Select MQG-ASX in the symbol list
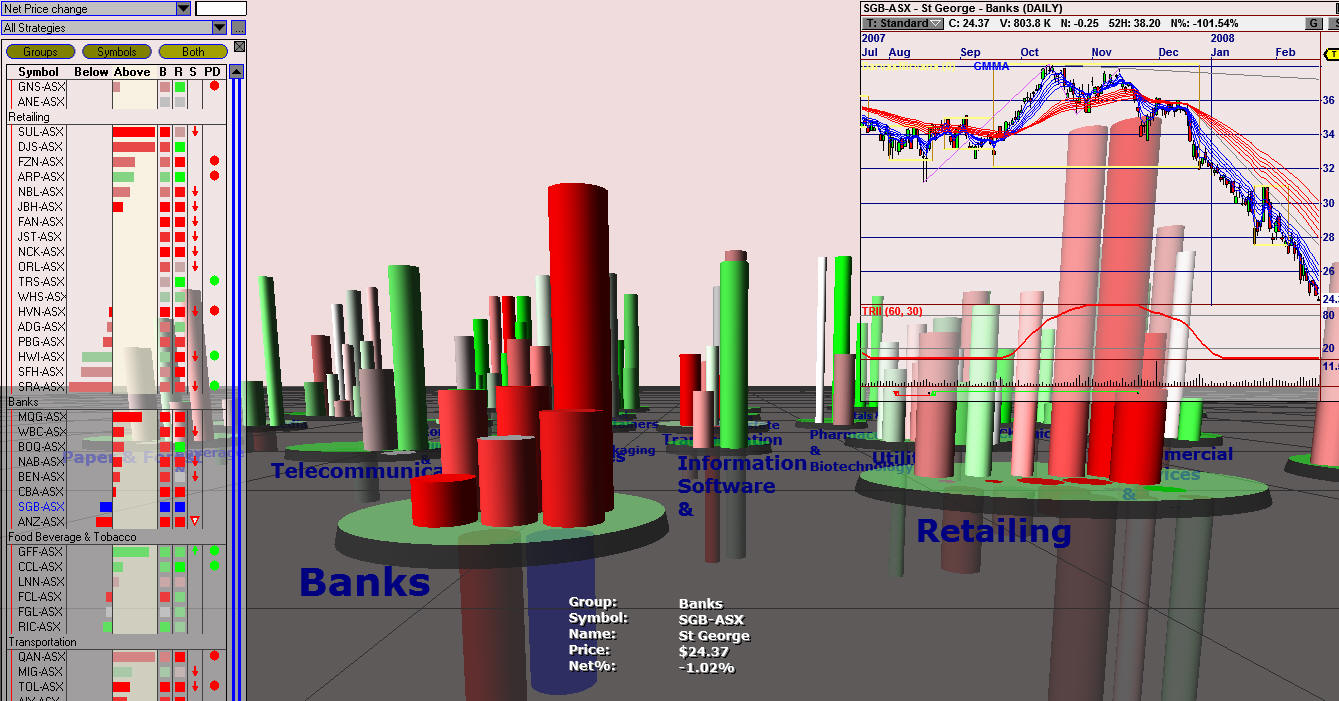Viewport: 1339px width, 701px height. (x=42, y=417)
